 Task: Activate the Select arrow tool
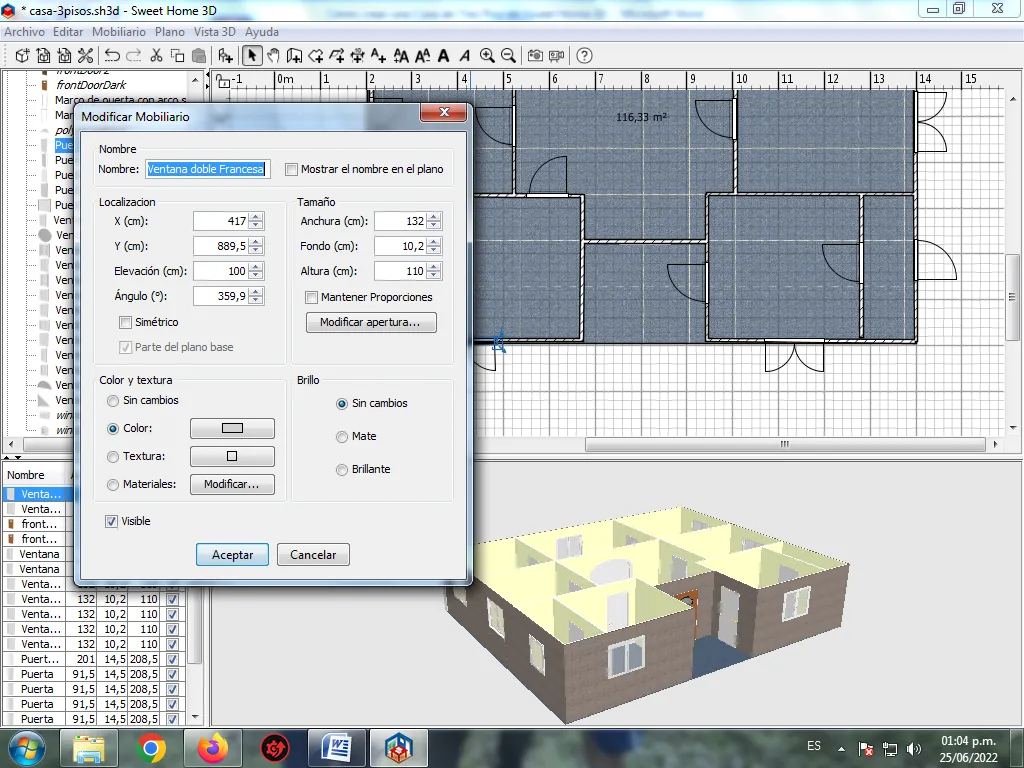[x=252, y=56]
